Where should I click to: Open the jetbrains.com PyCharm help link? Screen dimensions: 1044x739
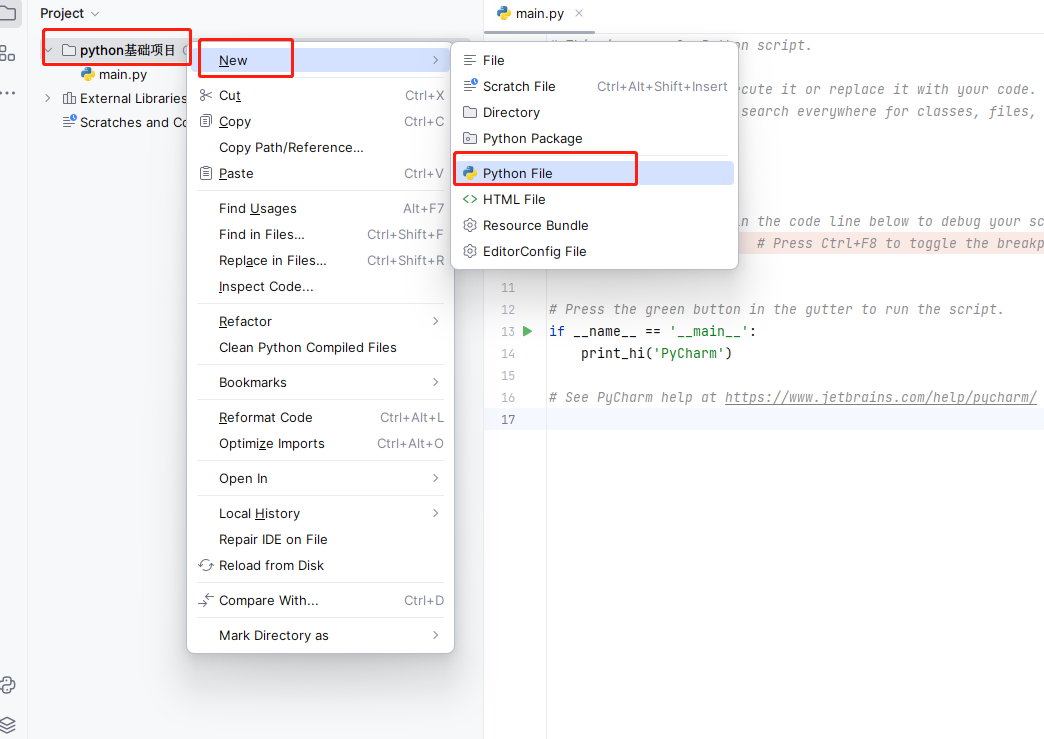(x=881, y=397)
